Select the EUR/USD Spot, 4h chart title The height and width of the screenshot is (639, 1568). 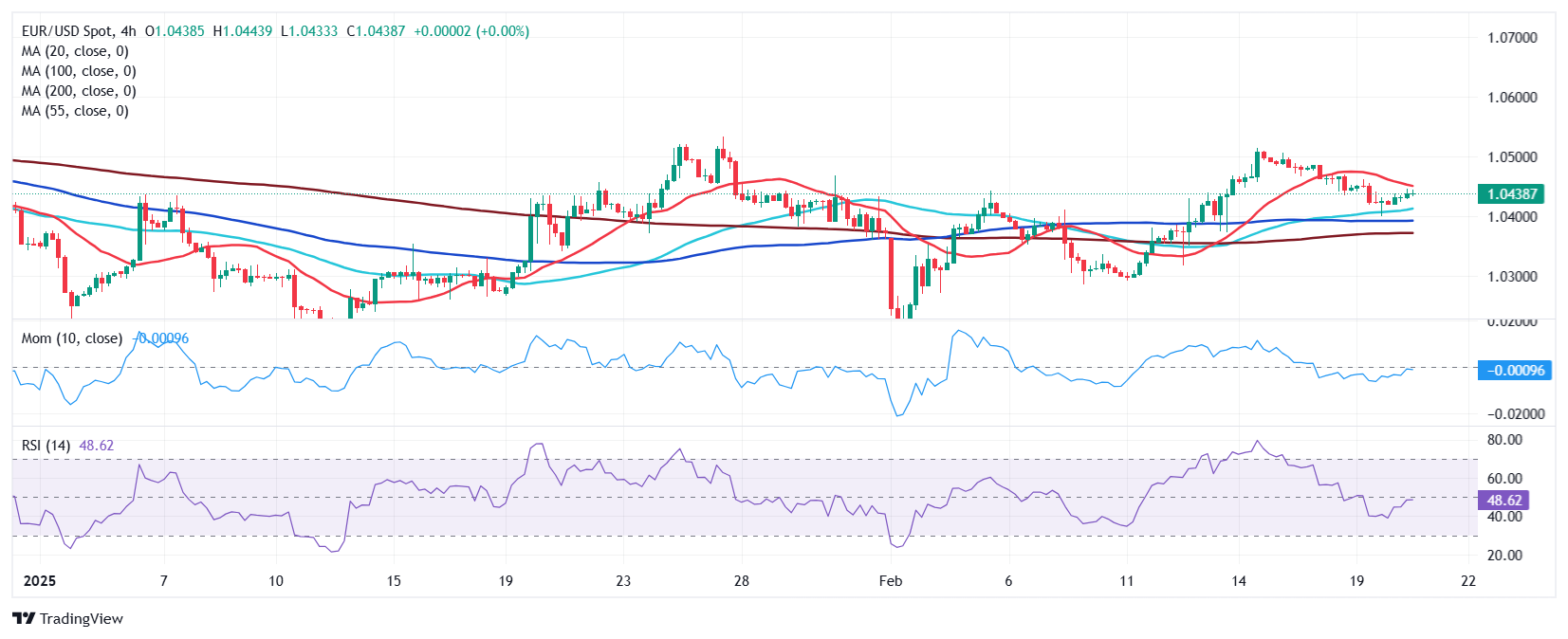point(79,31)
